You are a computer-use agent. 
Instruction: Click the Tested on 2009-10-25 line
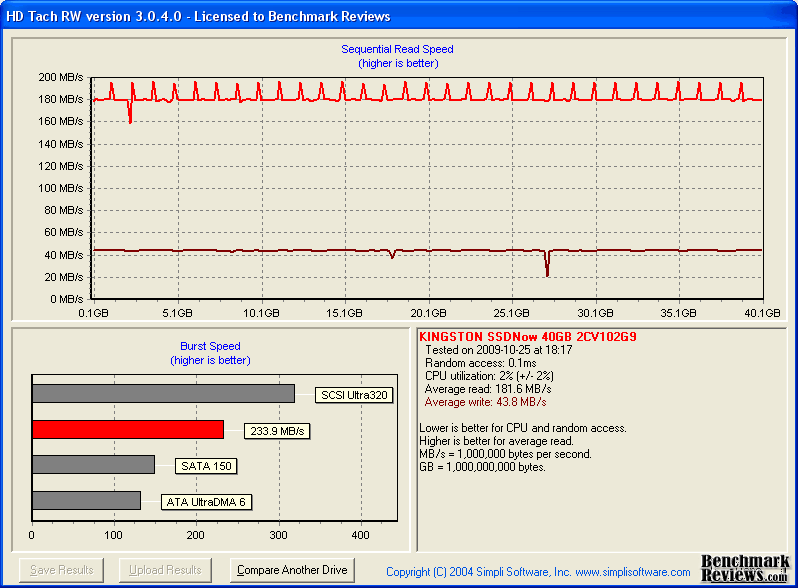tap(499, 350)
